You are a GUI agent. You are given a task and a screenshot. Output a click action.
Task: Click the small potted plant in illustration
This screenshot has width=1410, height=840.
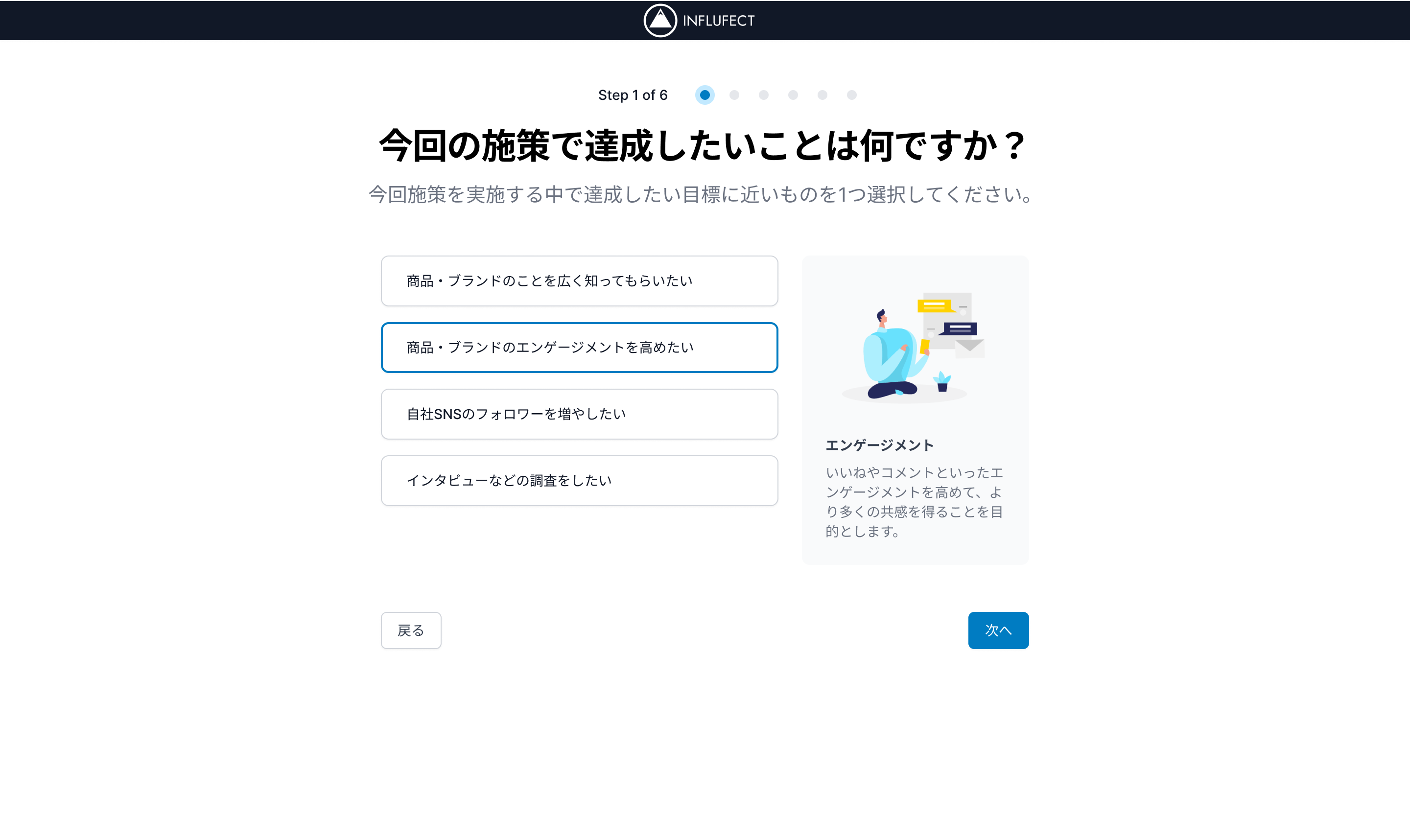pos(942,381)
